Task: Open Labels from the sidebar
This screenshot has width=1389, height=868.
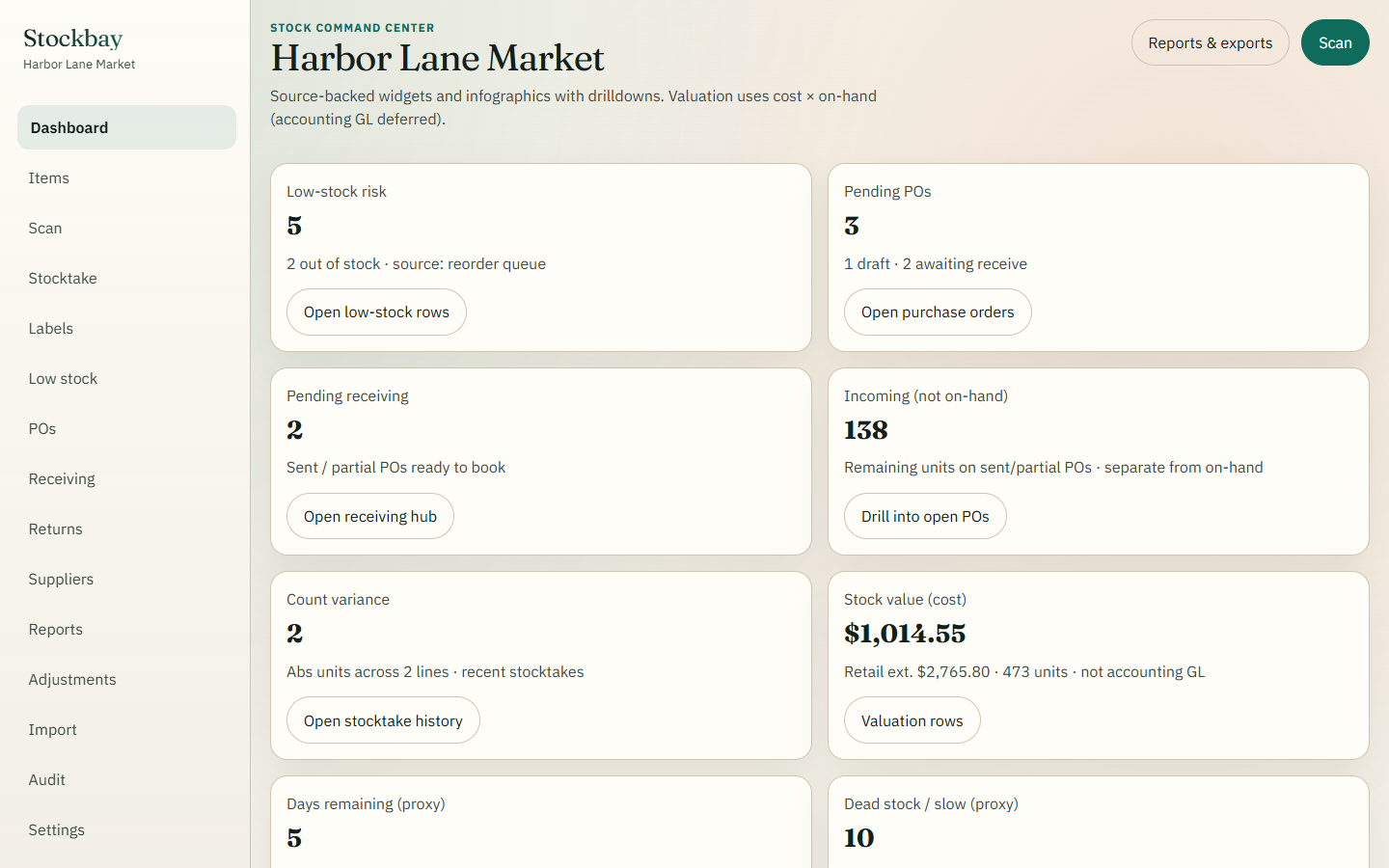Action: click(x=126, y=328)
